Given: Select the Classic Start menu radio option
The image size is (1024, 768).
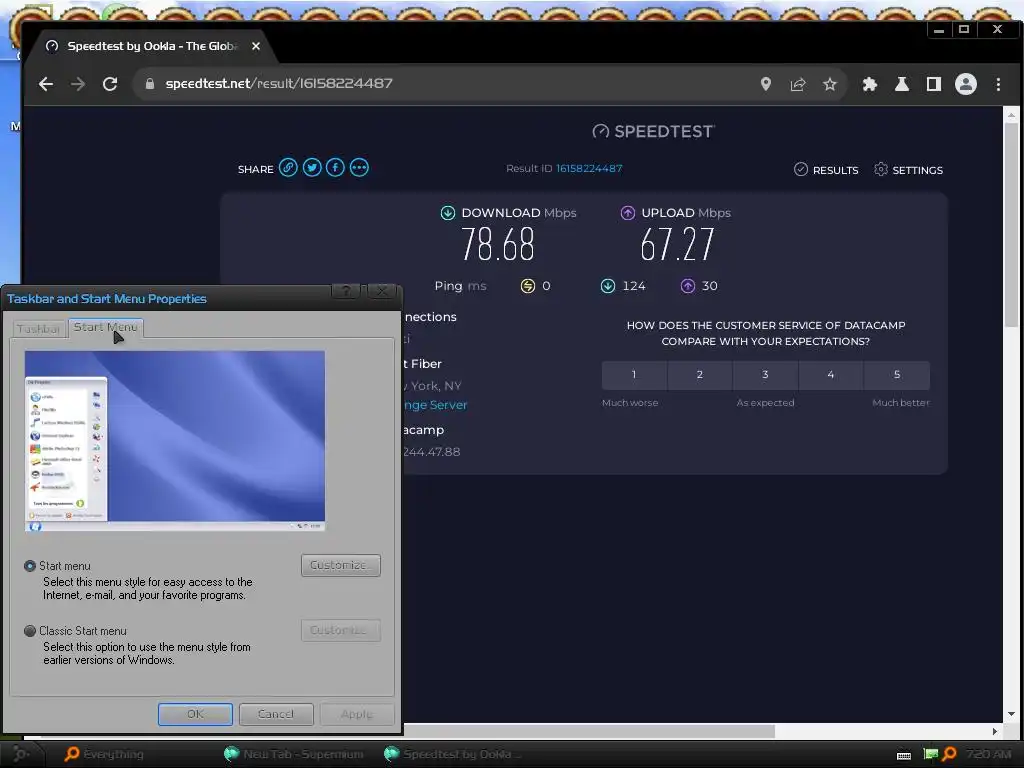Looking at the screenshot, I should point(29,632).
